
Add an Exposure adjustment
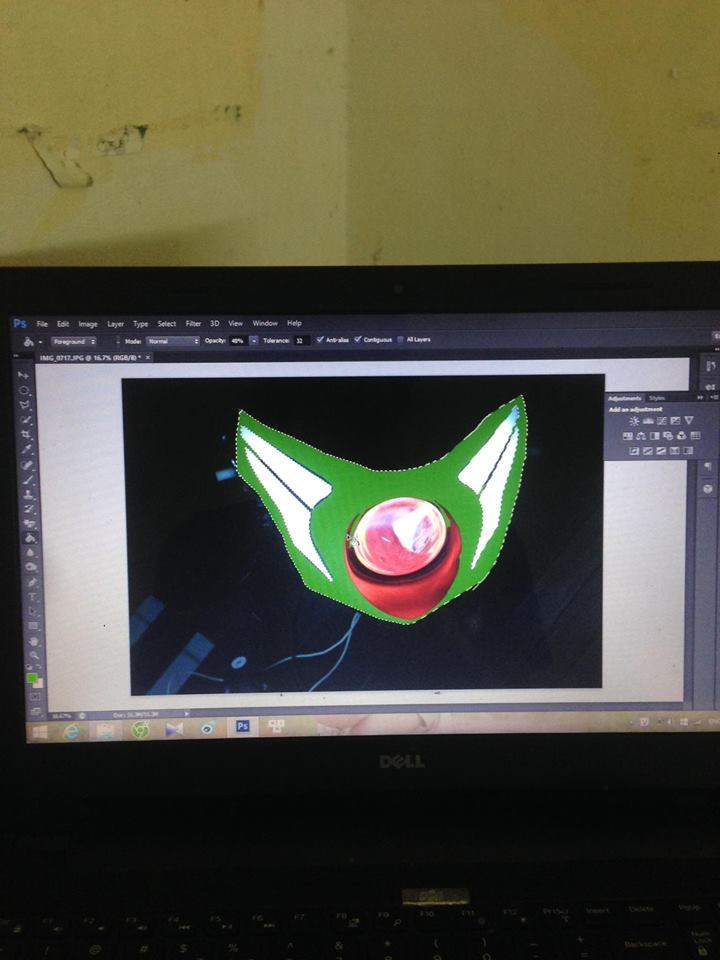[675, 421]
